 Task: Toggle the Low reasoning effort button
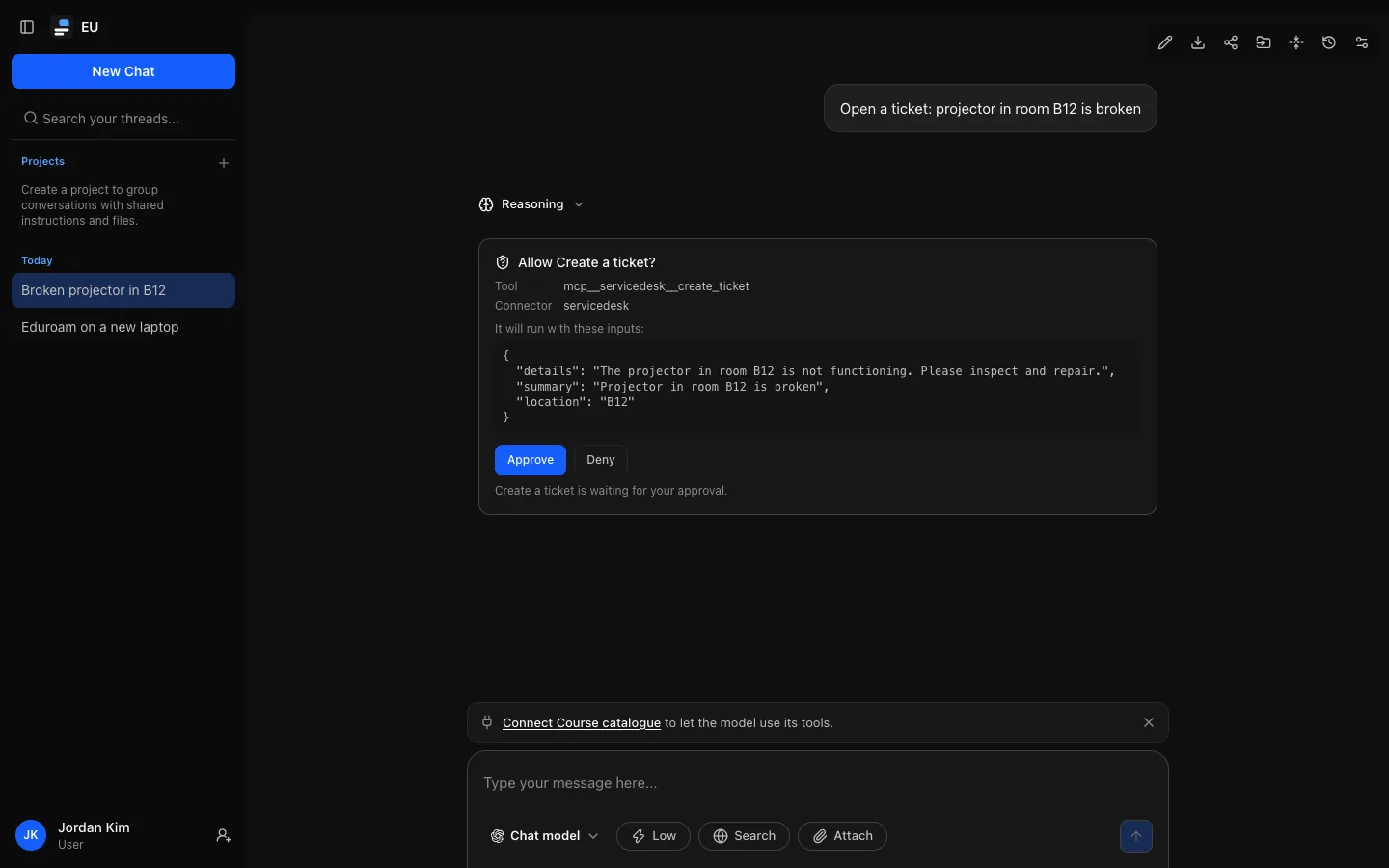[x=653, y=836]
